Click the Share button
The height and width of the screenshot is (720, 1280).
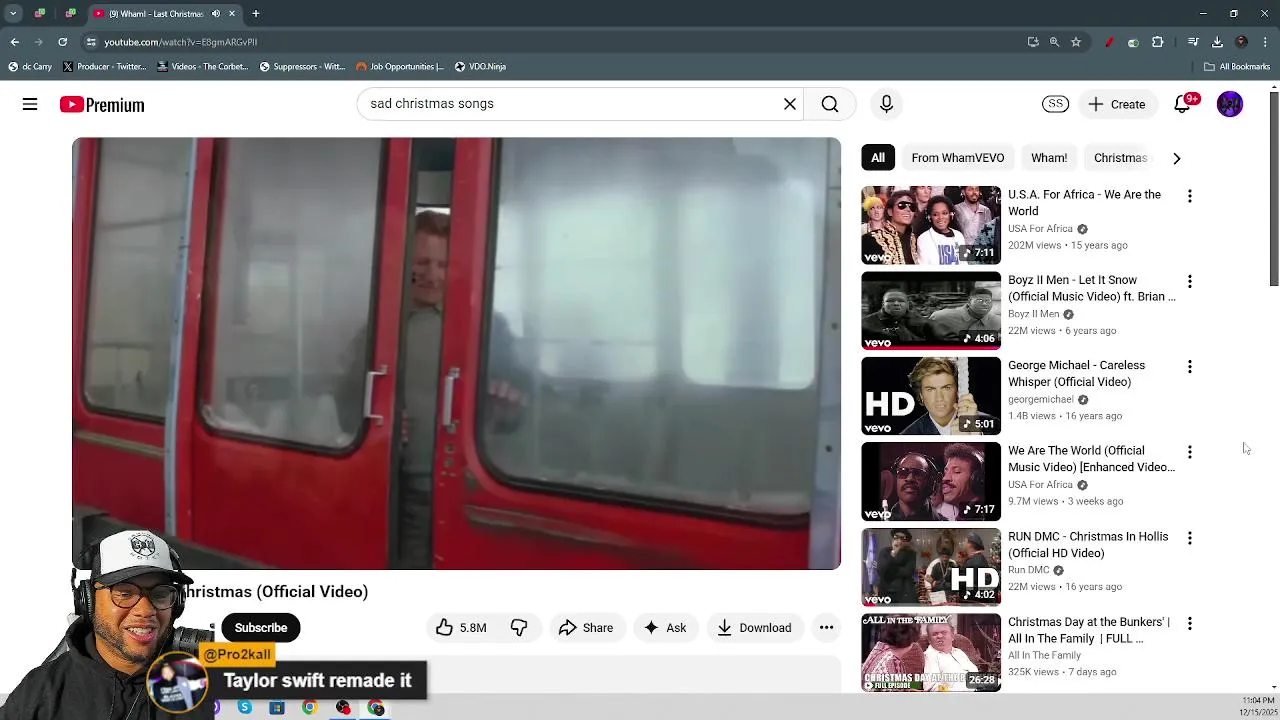(586, 628)
